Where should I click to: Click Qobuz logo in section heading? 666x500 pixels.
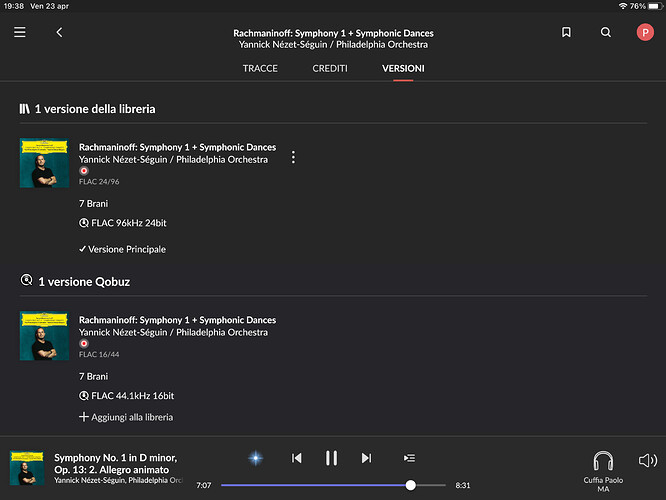pyautogui.click(x=26, y=280)
